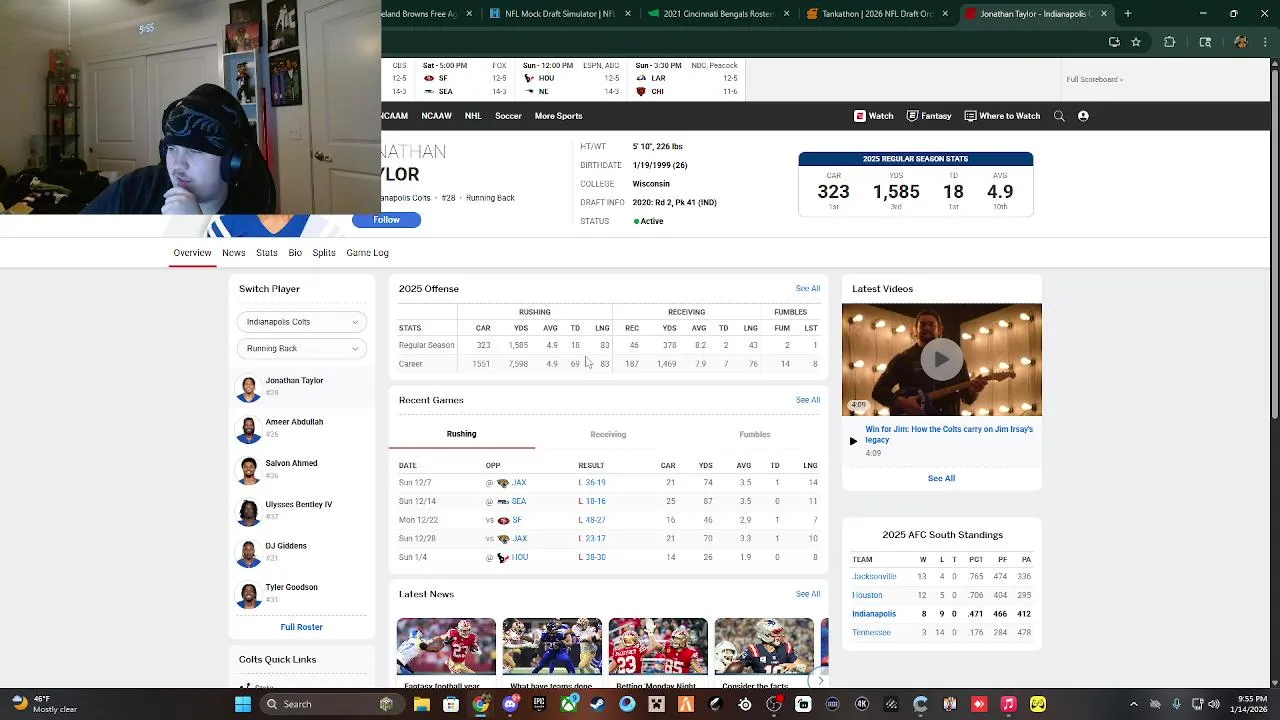Image resolution: width=1280 pixels, height=720 pixels.
Task: Open Discord from the taskbar
Action: click(510, 704)
